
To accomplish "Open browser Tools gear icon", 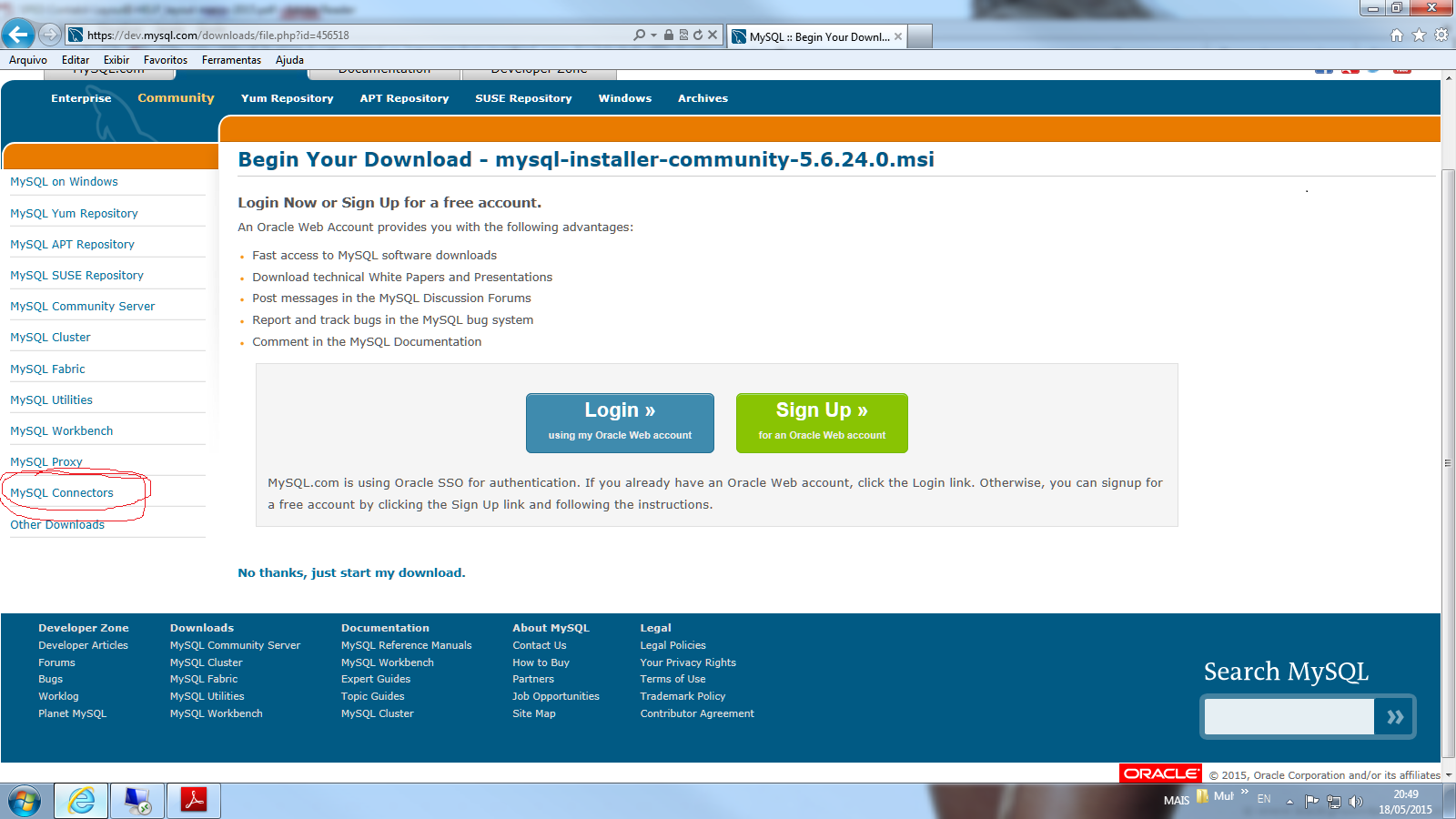I will [x=1441, y=35].
